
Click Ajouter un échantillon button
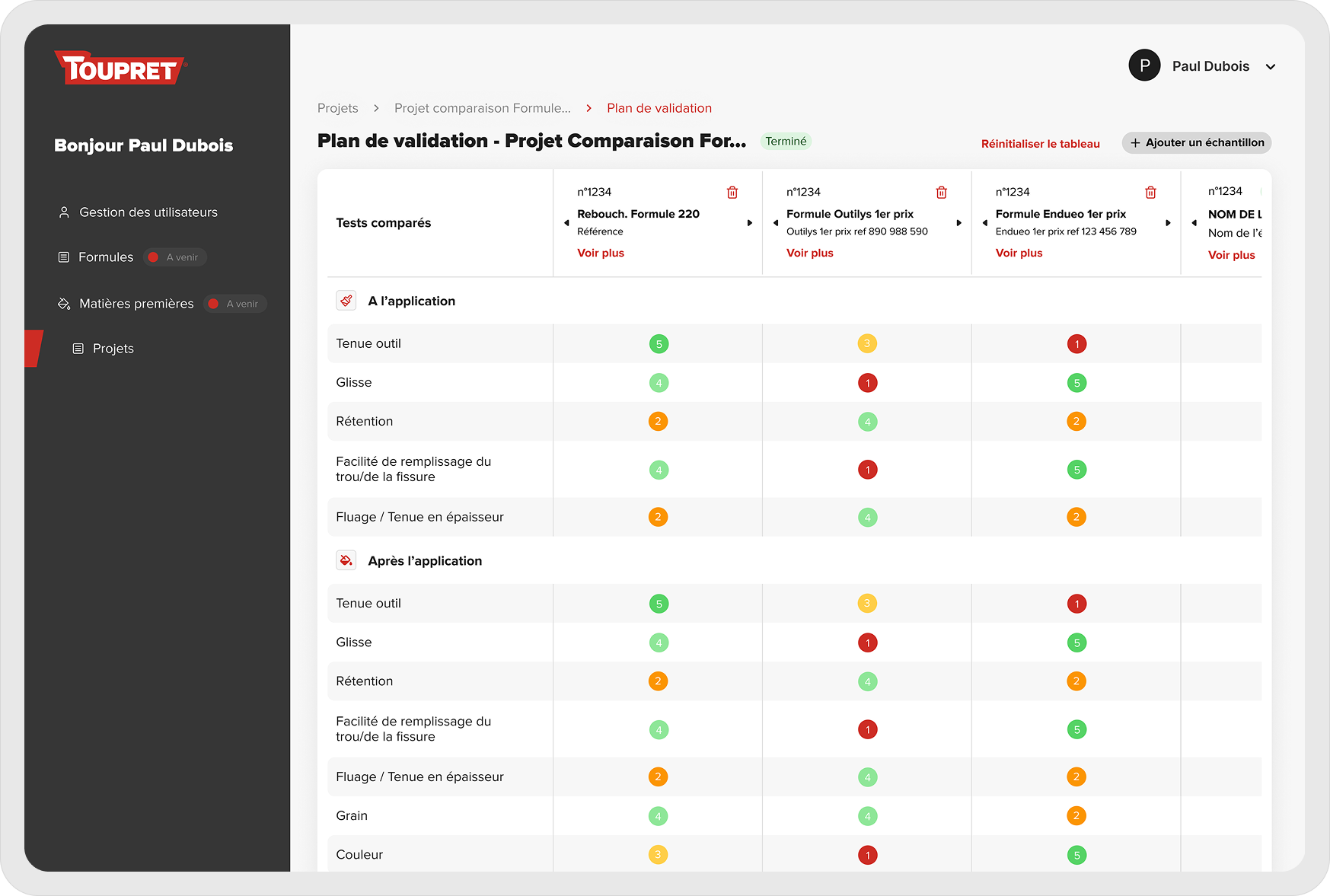click(1196, 143)
